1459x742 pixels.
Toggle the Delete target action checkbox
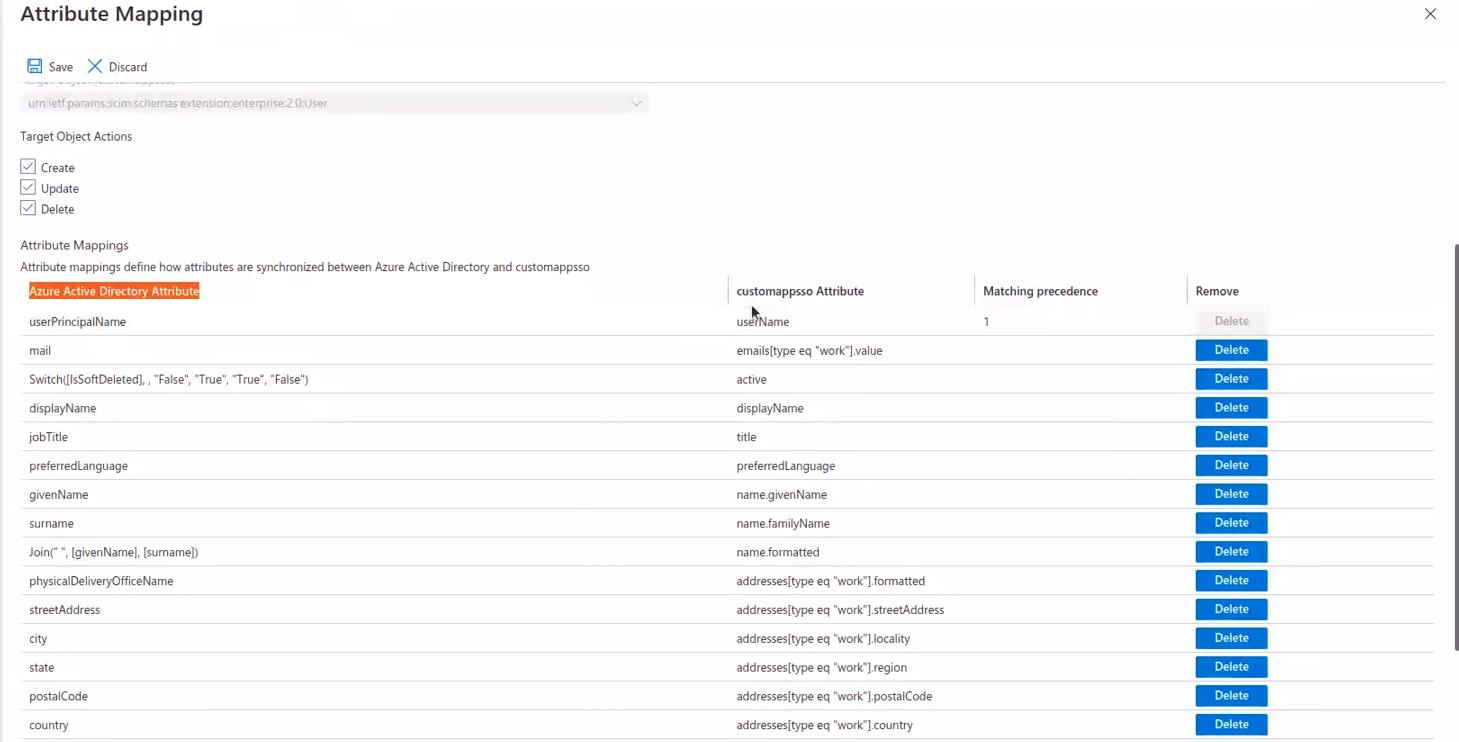click(28, 209)
